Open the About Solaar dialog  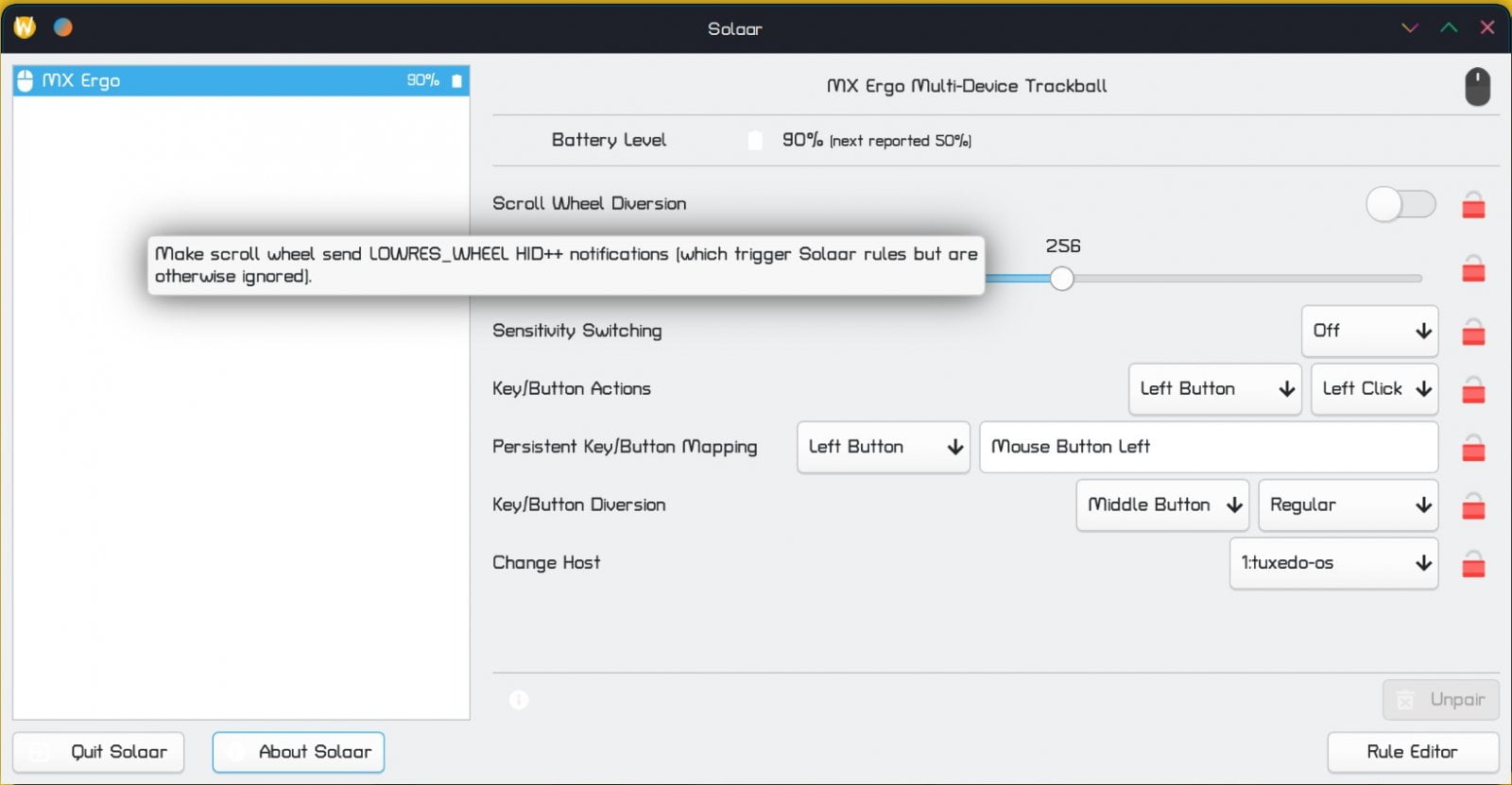click(x=299, y=752)
